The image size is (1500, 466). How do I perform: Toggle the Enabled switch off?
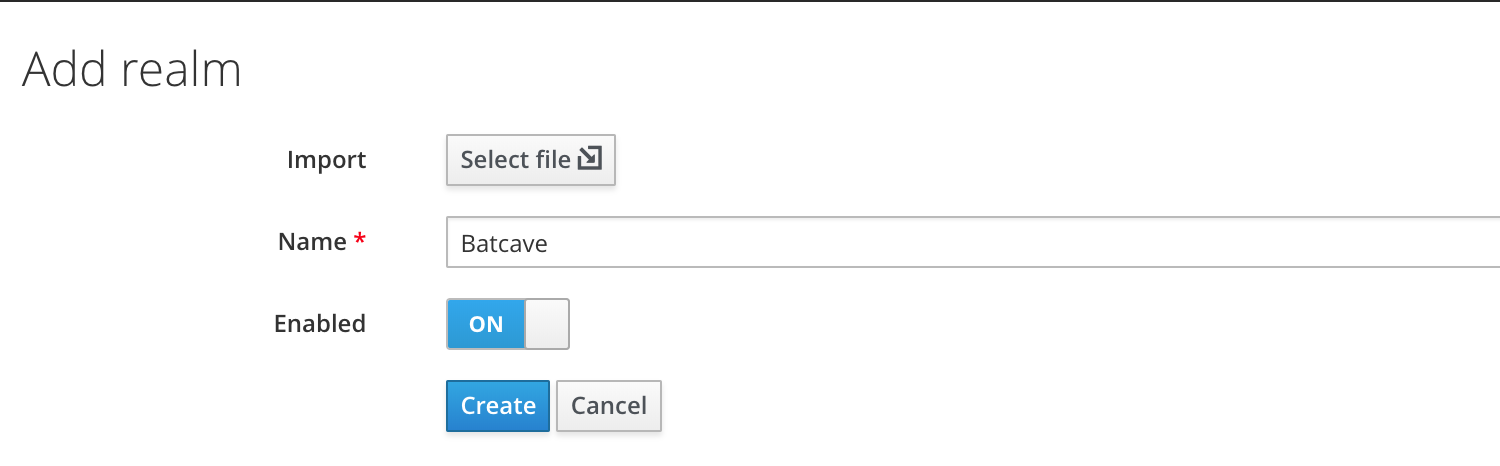tap(507, 324)
